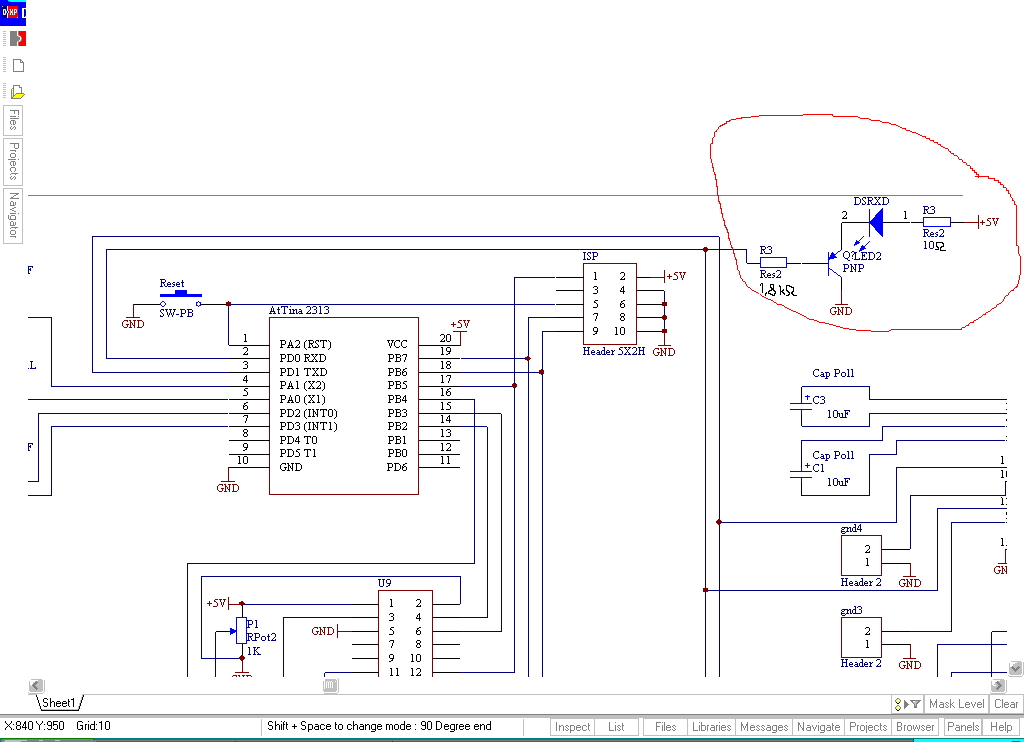Open the Projects side panel tab
This screenshot has width=1024, height=742.
(x=13, y=161)
